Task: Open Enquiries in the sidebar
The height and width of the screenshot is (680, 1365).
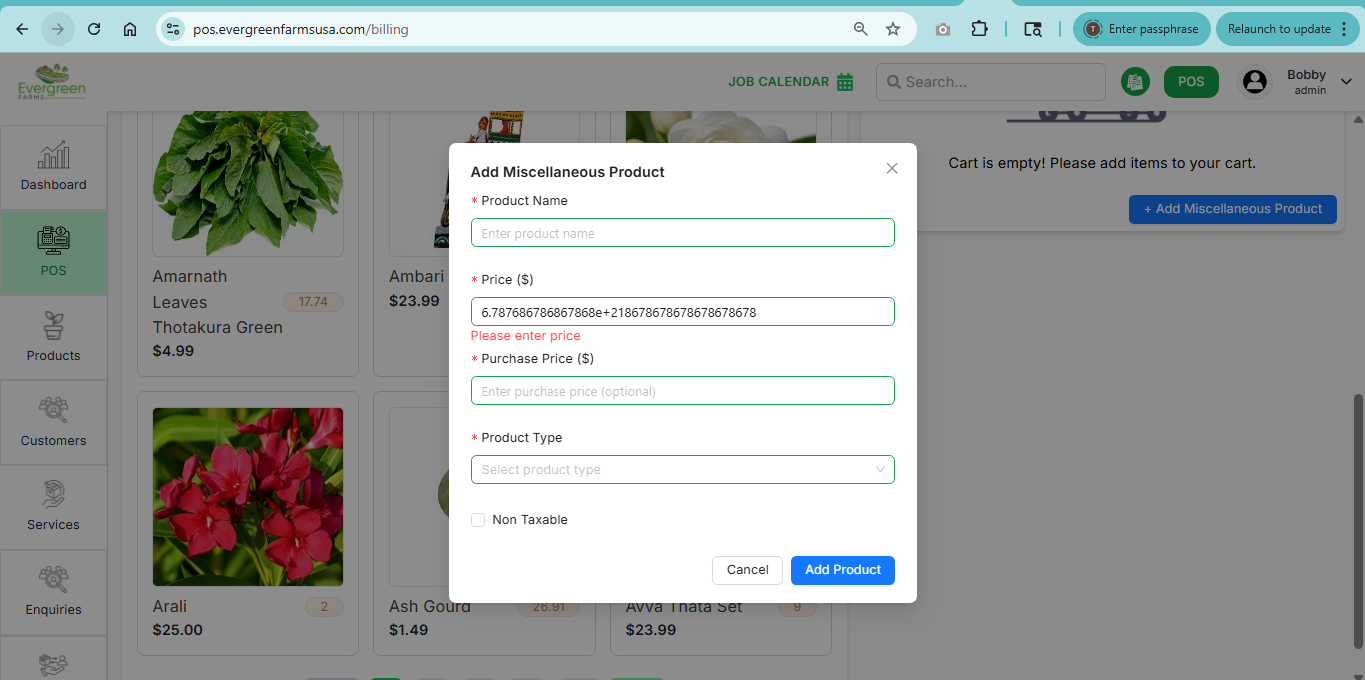Action: [54, 592]
